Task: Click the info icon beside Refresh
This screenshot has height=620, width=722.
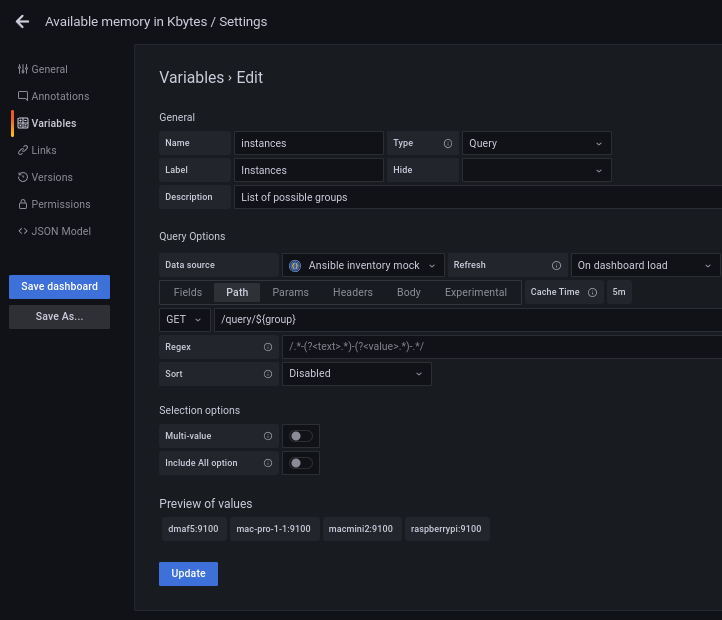Action: coord(557,265)
